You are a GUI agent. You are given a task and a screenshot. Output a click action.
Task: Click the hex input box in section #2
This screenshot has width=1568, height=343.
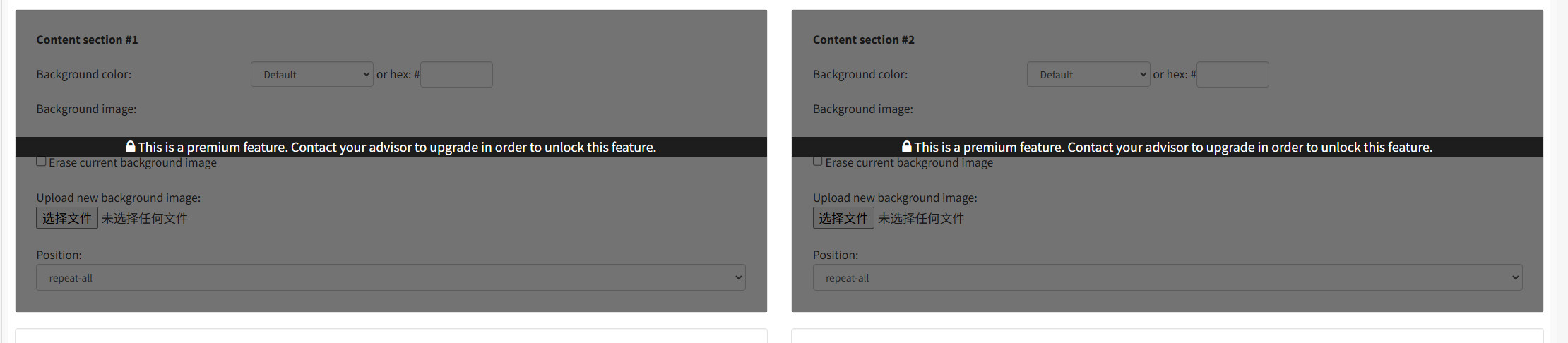[1233, 74]
